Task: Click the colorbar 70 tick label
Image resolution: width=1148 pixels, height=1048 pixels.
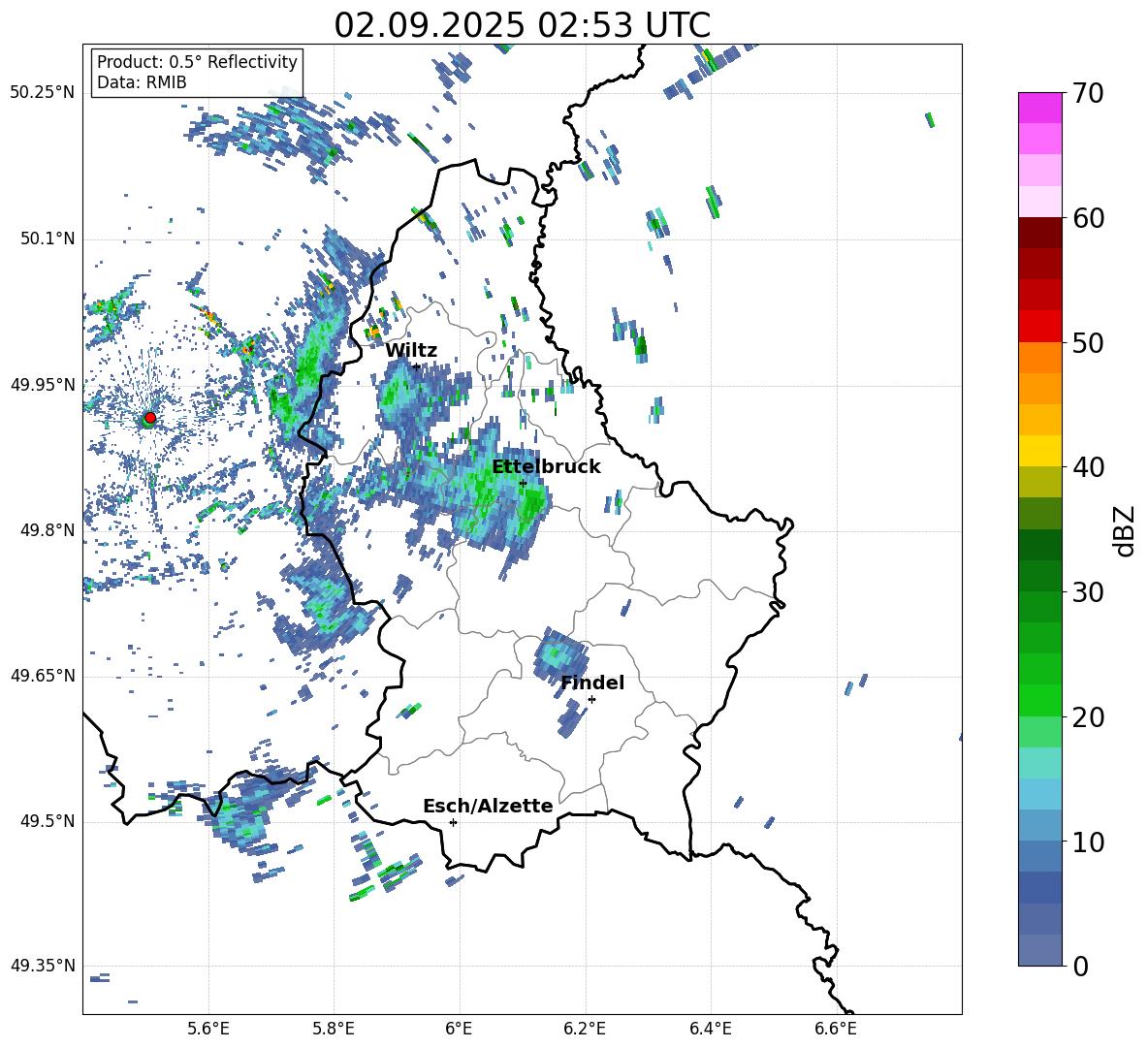Action: [1088, 94]
